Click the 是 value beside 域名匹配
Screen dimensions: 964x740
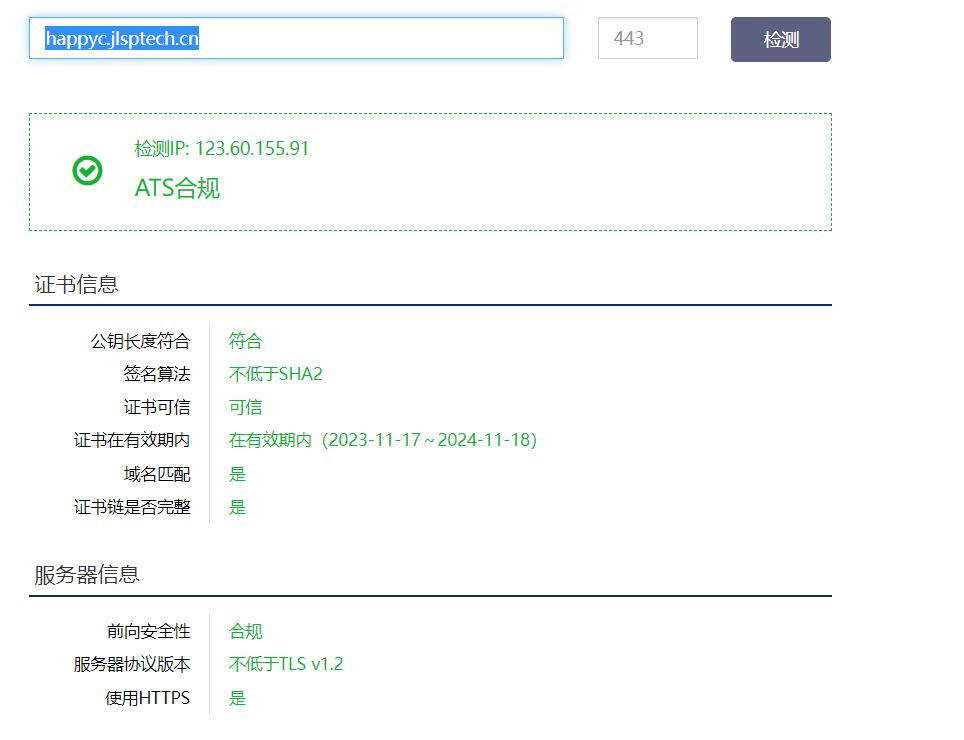click(x=237, y=474)
